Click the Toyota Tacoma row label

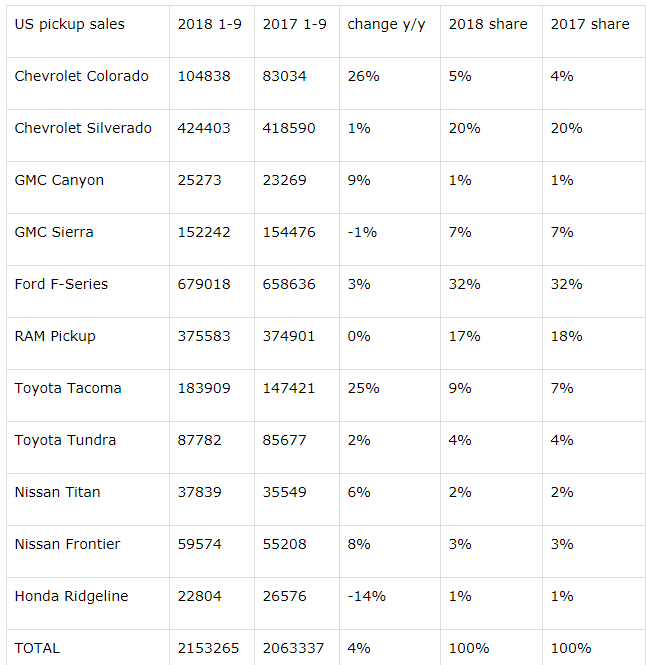68,388
